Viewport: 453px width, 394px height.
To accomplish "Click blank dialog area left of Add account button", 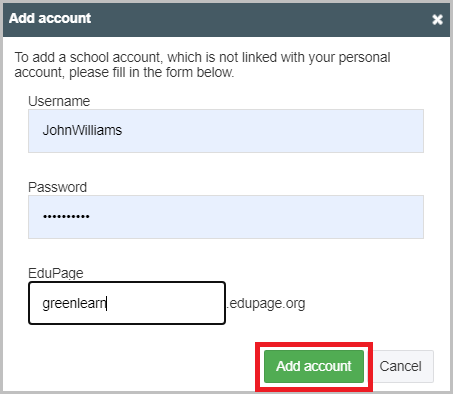I will tap(133, 366).
